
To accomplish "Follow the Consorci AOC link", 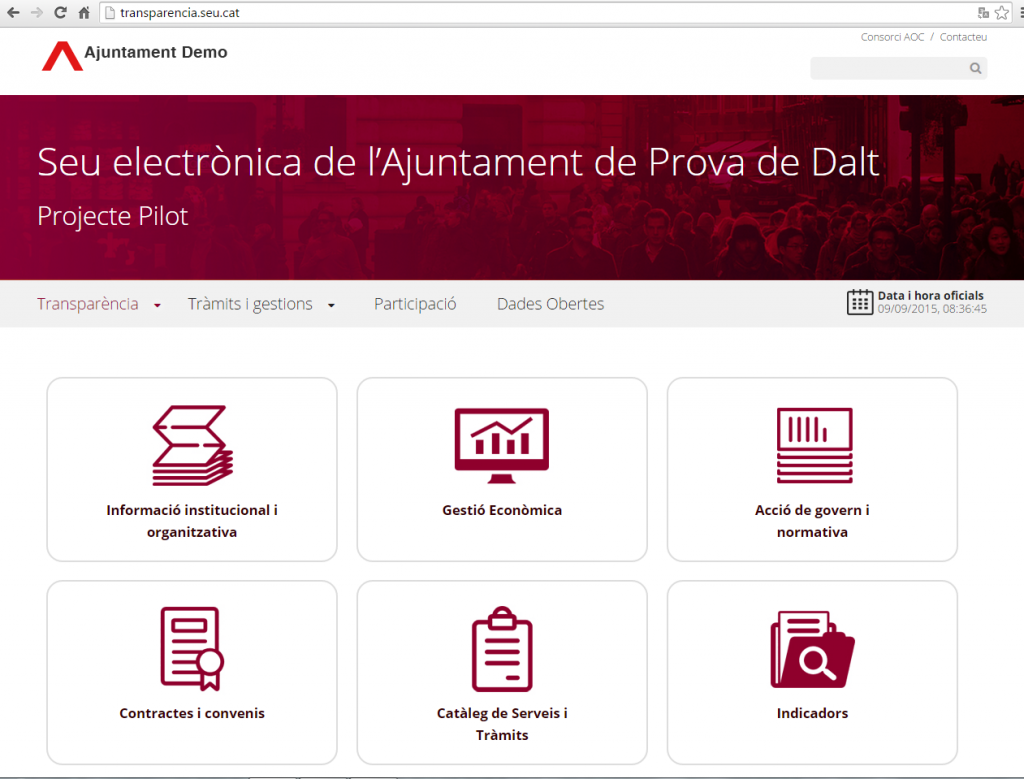I will coord(891,36).
